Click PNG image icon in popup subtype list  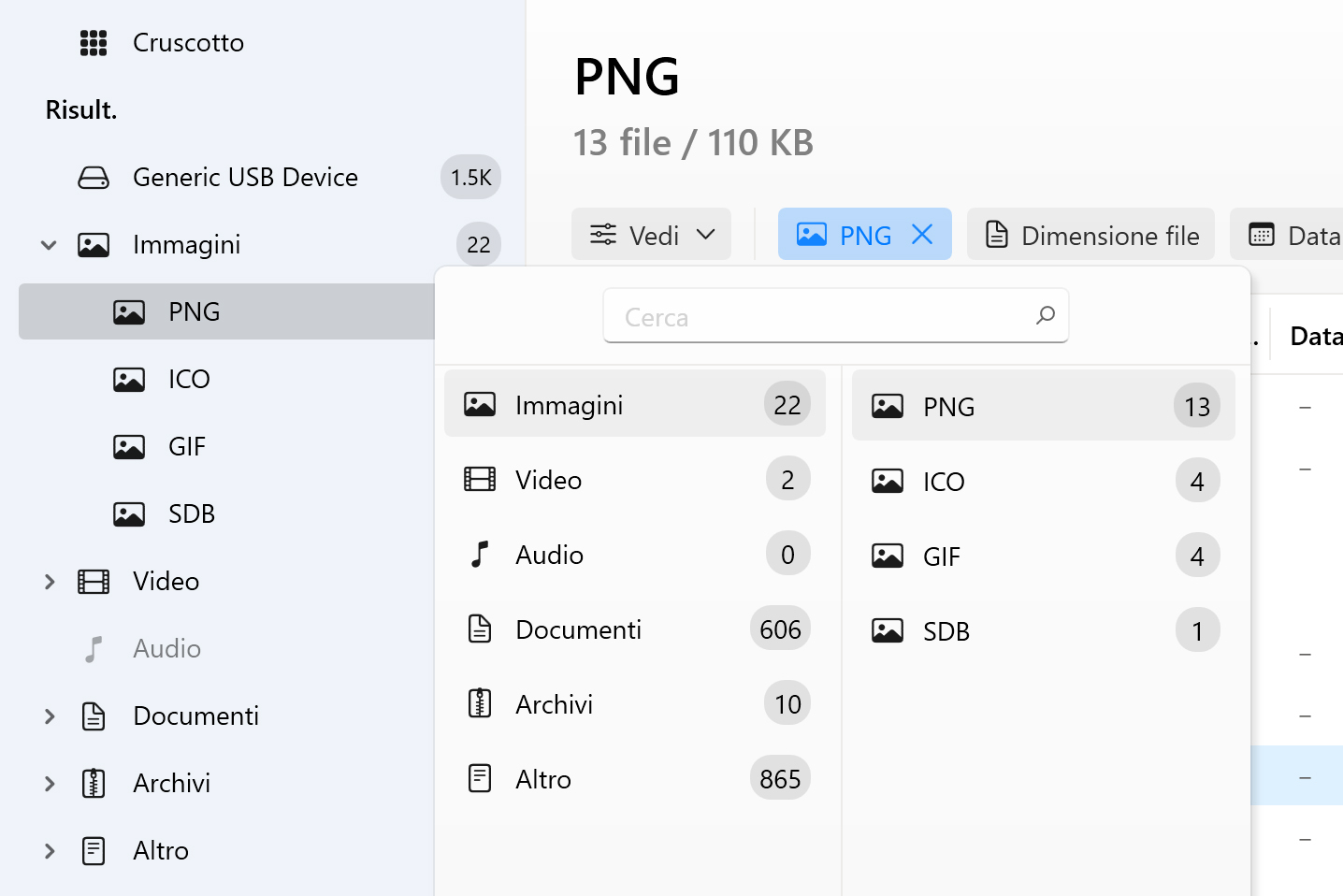[x=888, y=406]
